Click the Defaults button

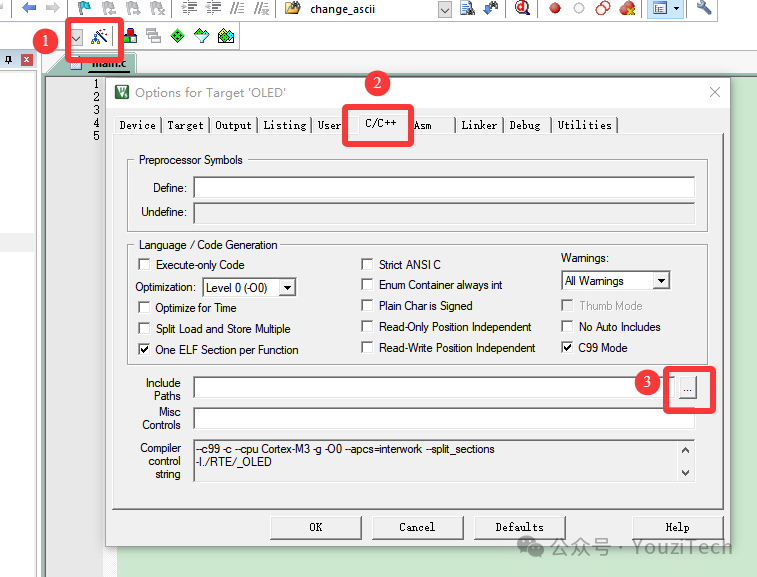519,527
